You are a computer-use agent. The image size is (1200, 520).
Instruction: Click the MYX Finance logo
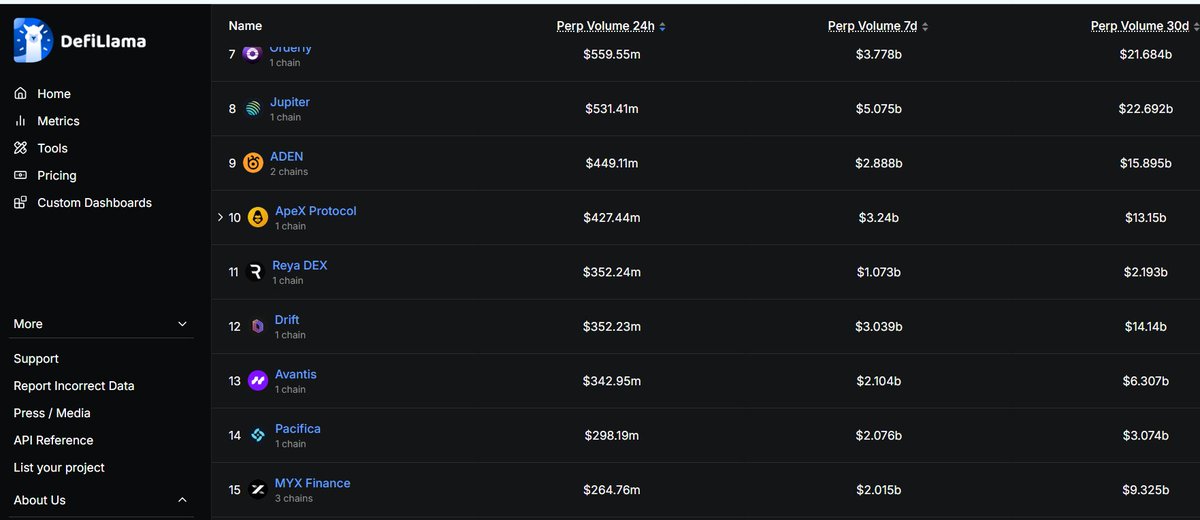(257, 490)
